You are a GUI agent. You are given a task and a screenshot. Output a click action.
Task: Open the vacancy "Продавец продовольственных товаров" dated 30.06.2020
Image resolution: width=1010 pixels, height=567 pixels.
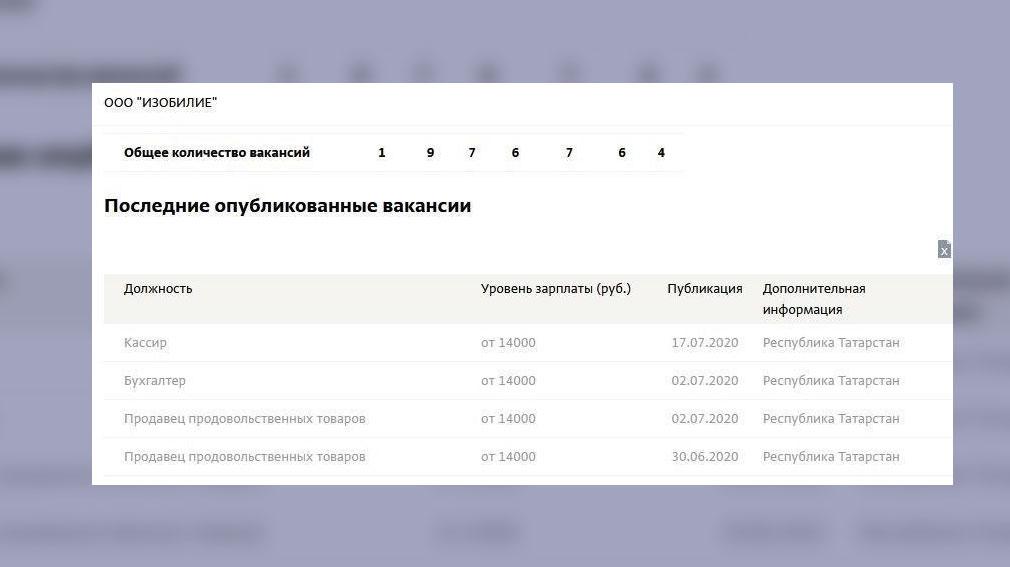[244, 457]
